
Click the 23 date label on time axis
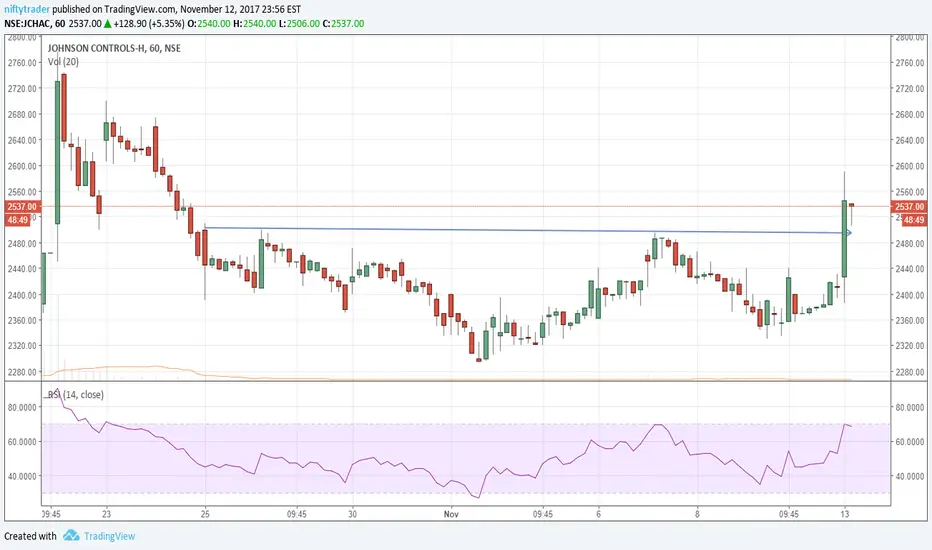pyautogui.click(x=106, y=514)
